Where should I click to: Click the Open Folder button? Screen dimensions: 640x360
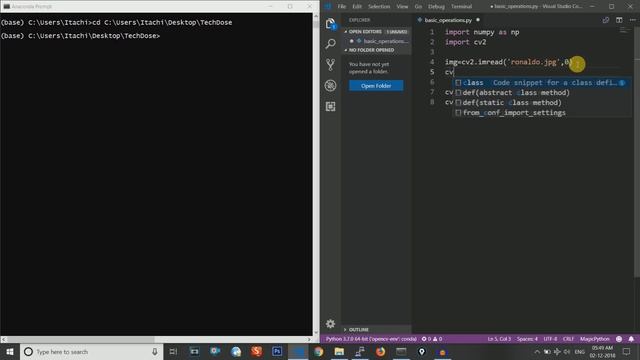[376, 86]
